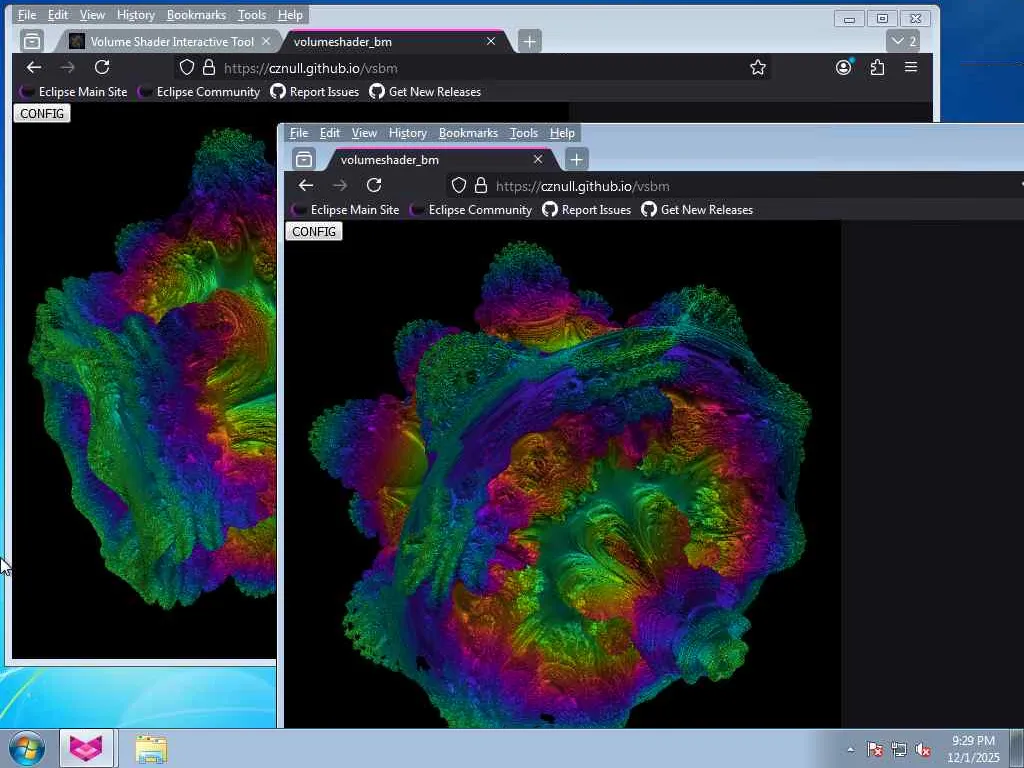Open extensions puzzle icon in back window
Image resolution: width=1024 pixels, height=768 pixels.
click(x=878, y=67)
